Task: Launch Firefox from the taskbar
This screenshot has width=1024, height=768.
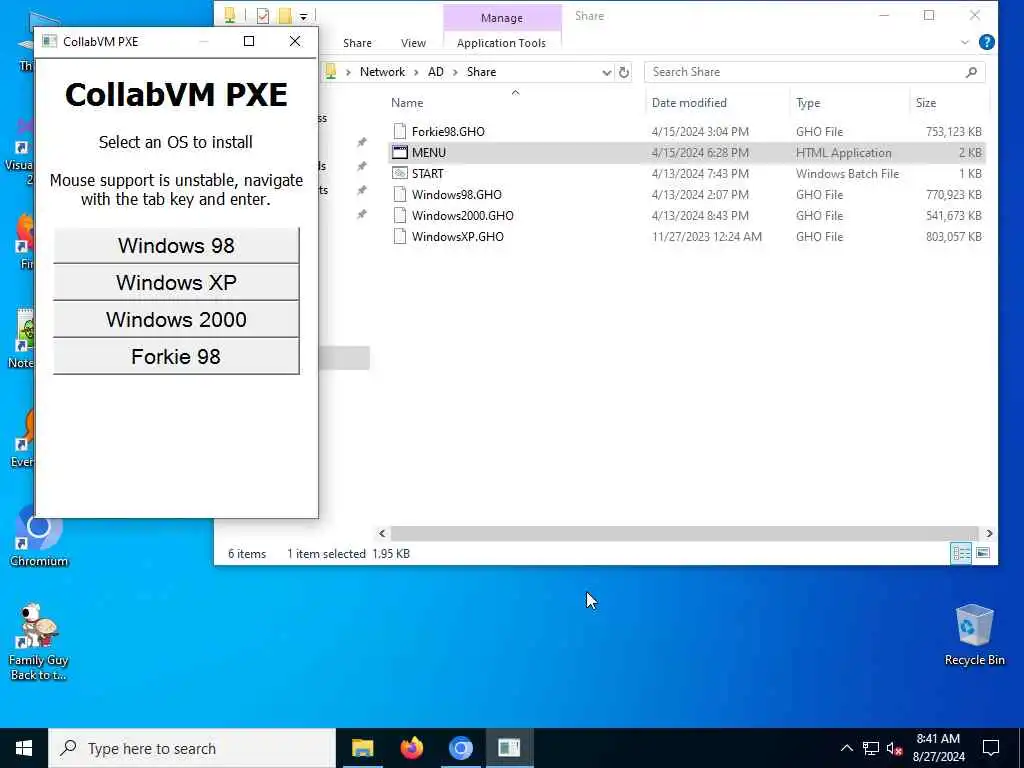Action: point(411,748)
